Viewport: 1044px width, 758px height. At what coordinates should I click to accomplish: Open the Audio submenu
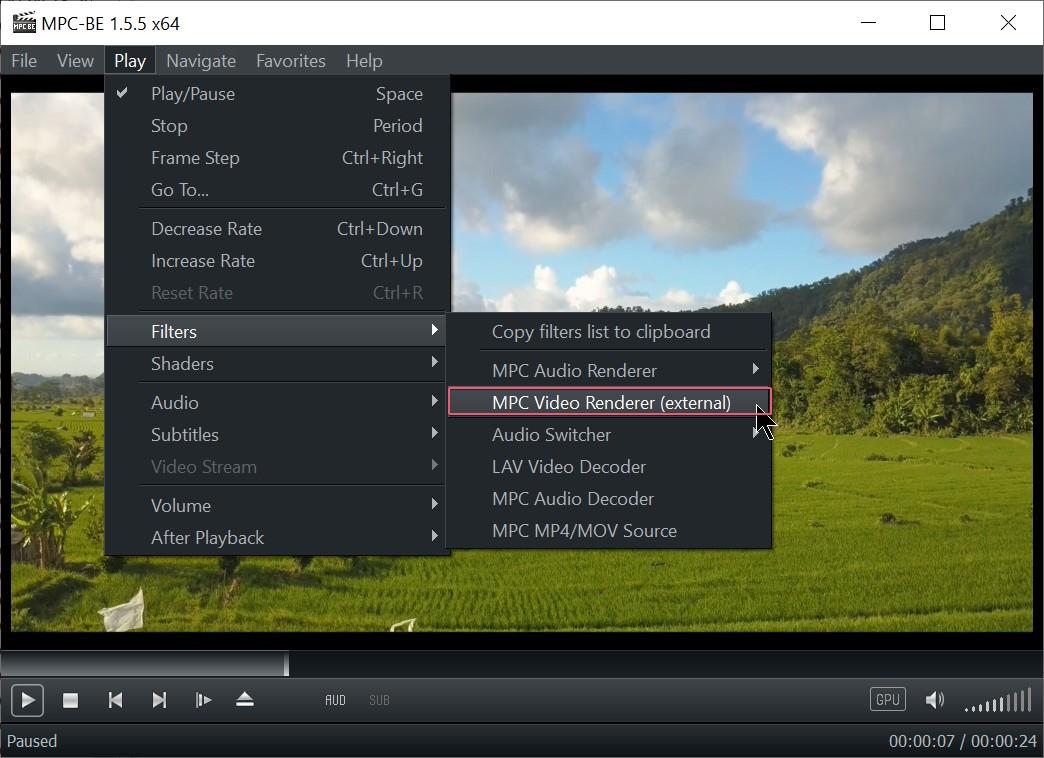(175, 402)
